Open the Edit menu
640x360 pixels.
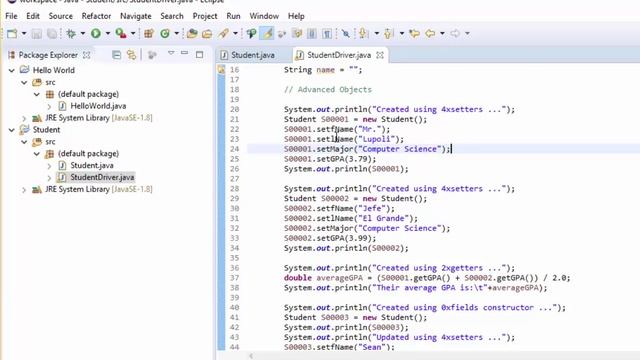(x=33, y=16)
